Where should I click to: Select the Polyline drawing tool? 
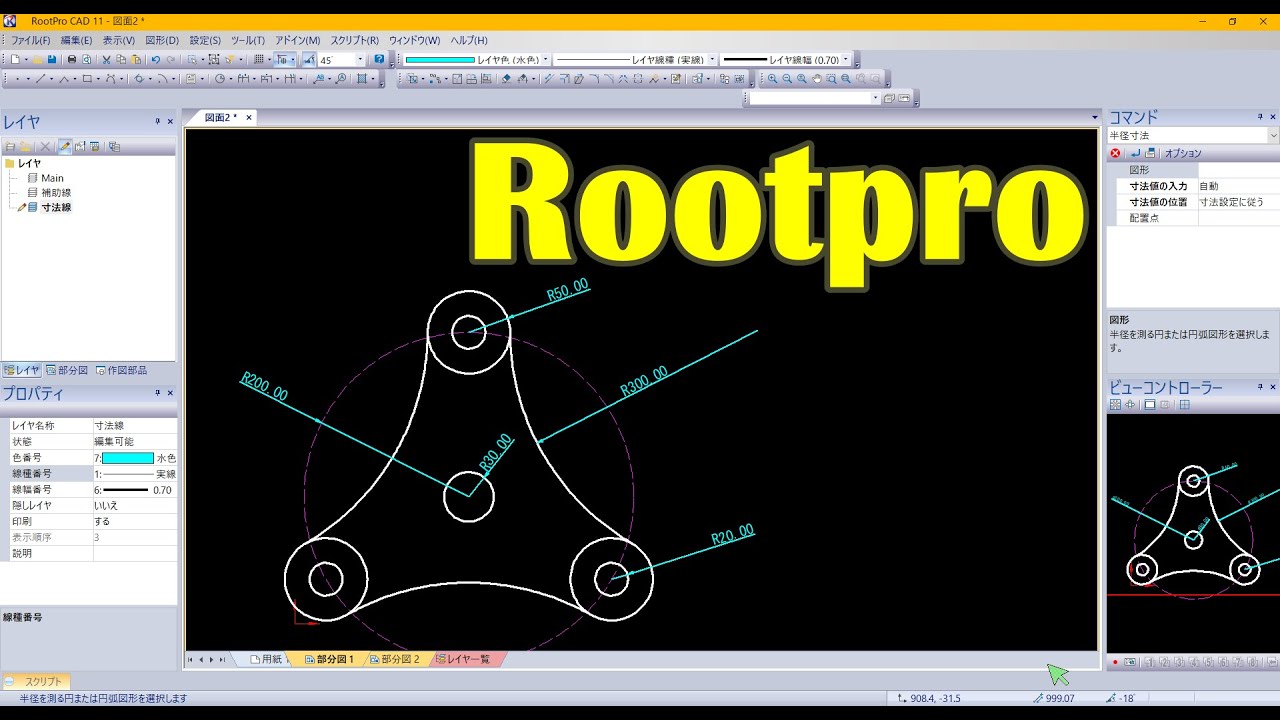coord(64,79)
